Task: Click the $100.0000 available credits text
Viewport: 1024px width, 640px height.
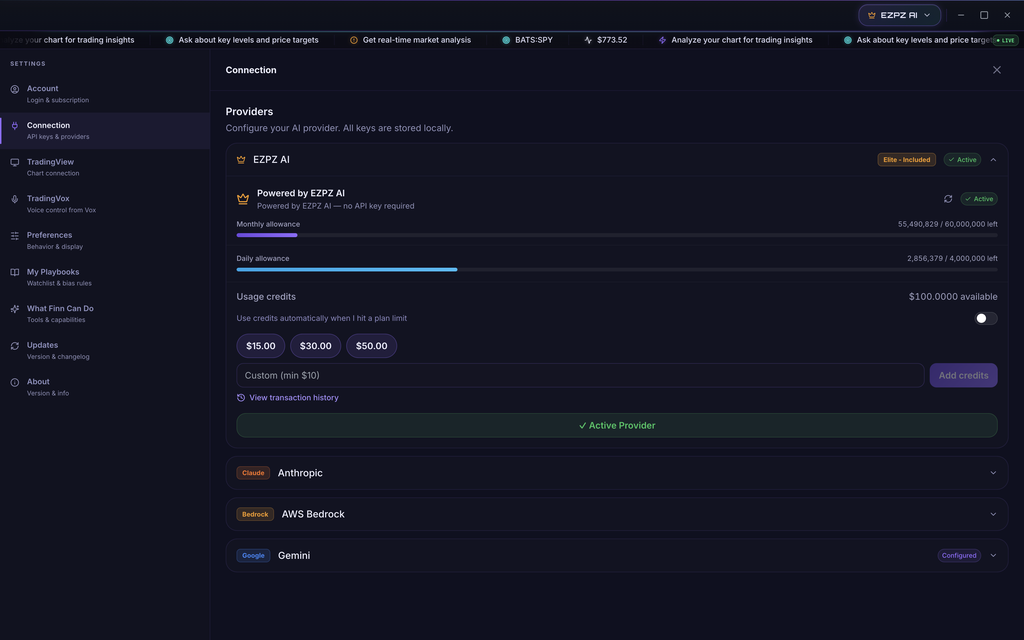Action: [x=953, y=296]
